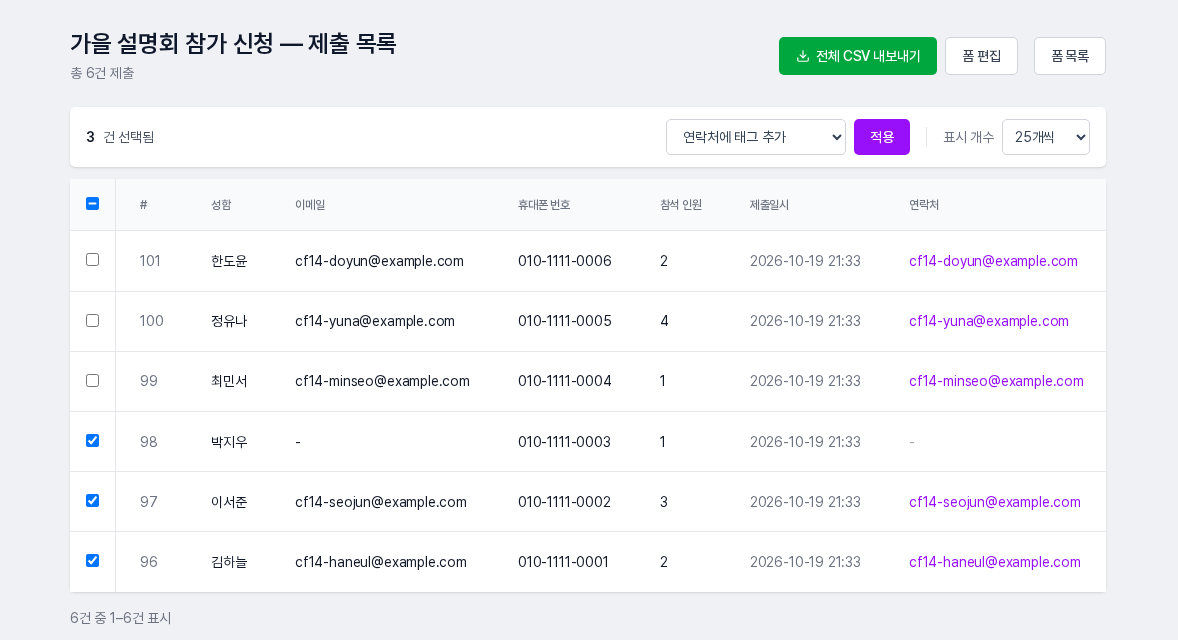The height and width of the screenshot is (640, 1178).
Task: Click attendee count 4 in 정유나 row
Action: click(664, 321)
